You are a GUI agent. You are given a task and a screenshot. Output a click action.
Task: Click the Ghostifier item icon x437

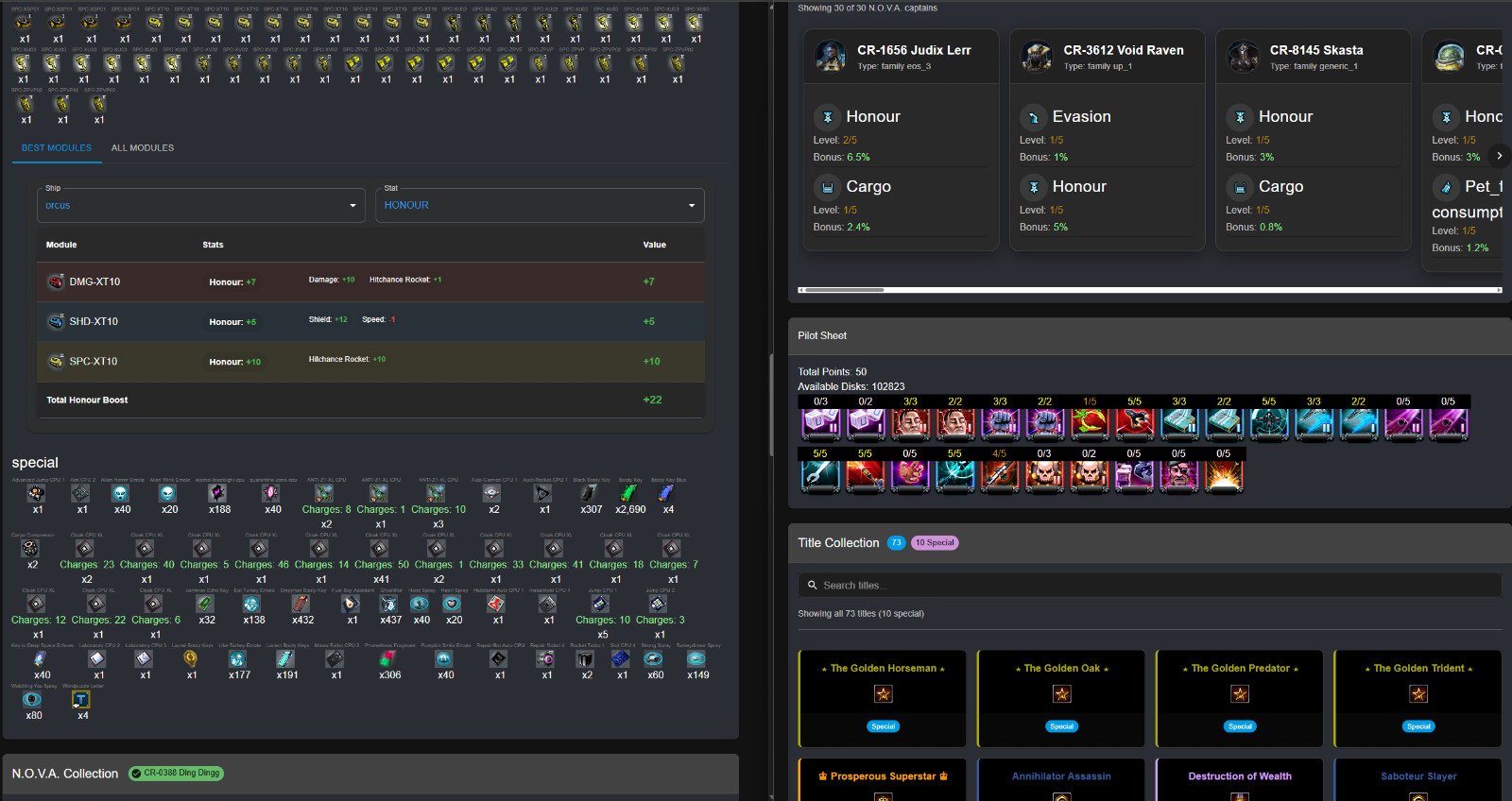390,603
